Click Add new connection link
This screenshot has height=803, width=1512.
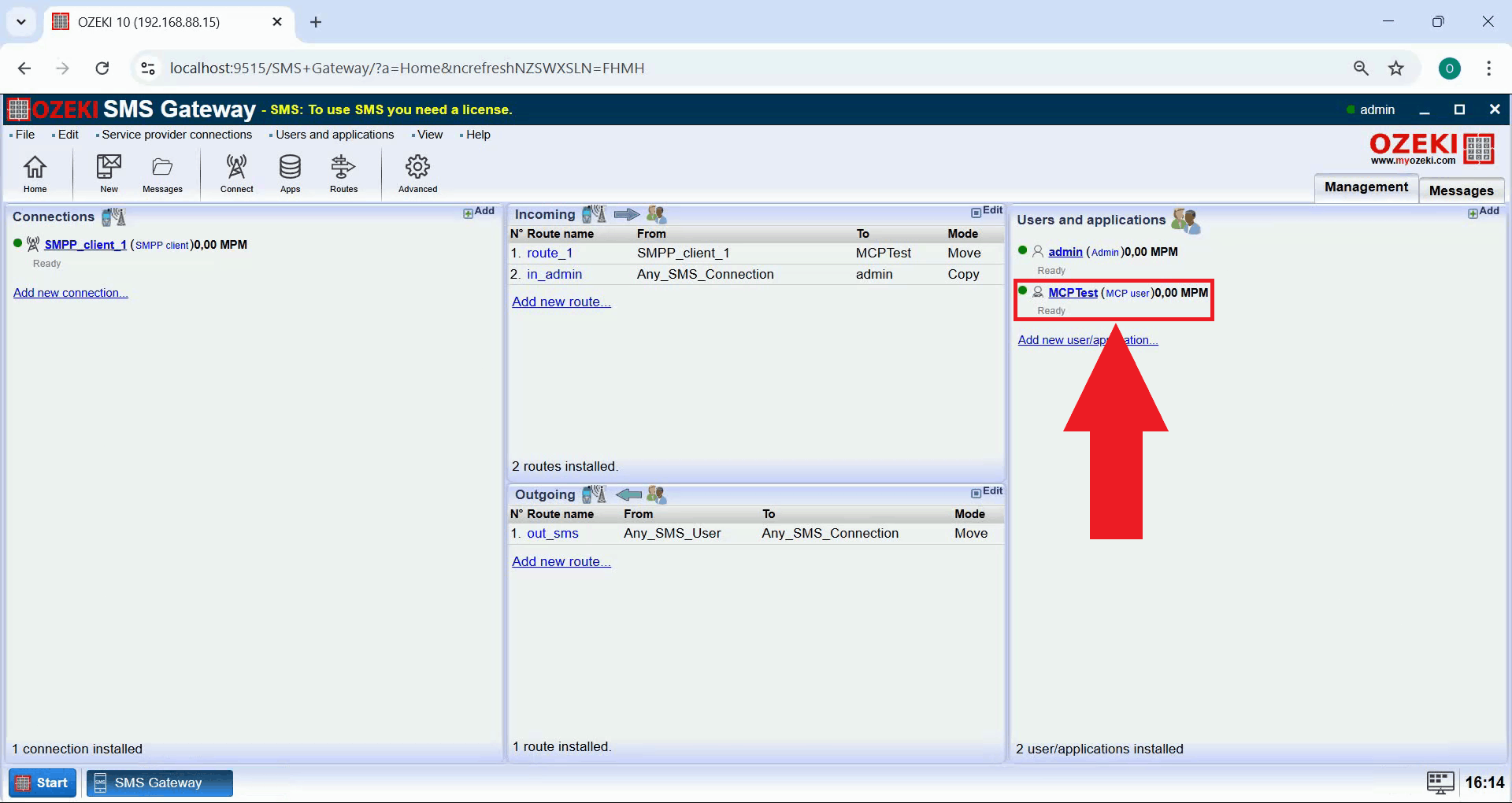coord(71,293)
